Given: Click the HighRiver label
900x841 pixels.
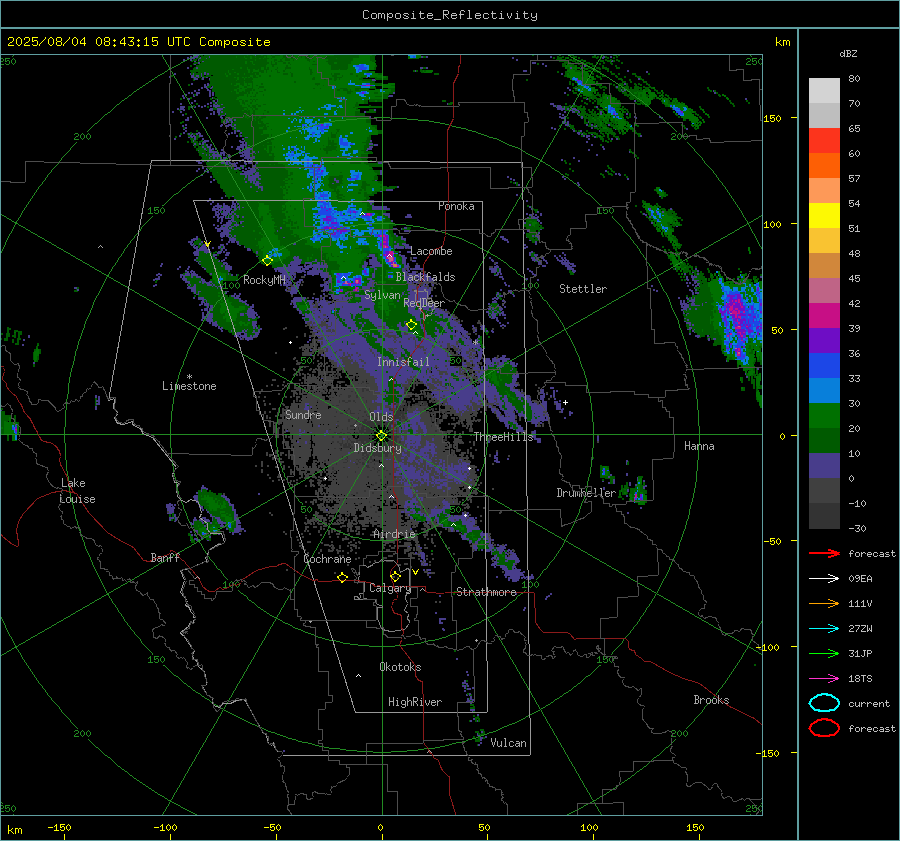Looking at the screenshot, I should 415,702.
